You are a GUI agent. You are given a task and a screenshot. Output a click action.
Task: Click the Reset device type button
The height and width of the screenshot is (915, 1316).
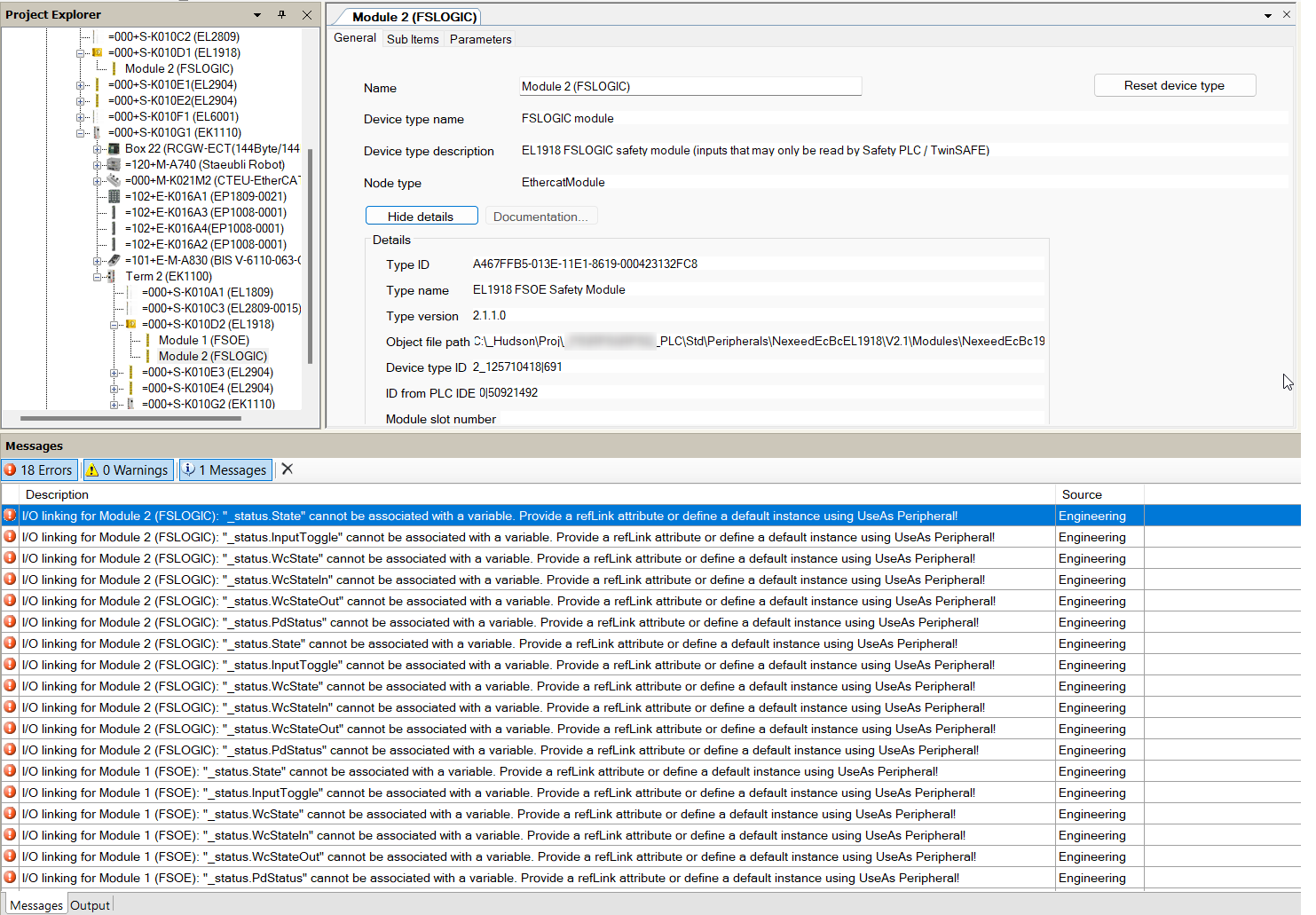click(x=1174, y=85)
